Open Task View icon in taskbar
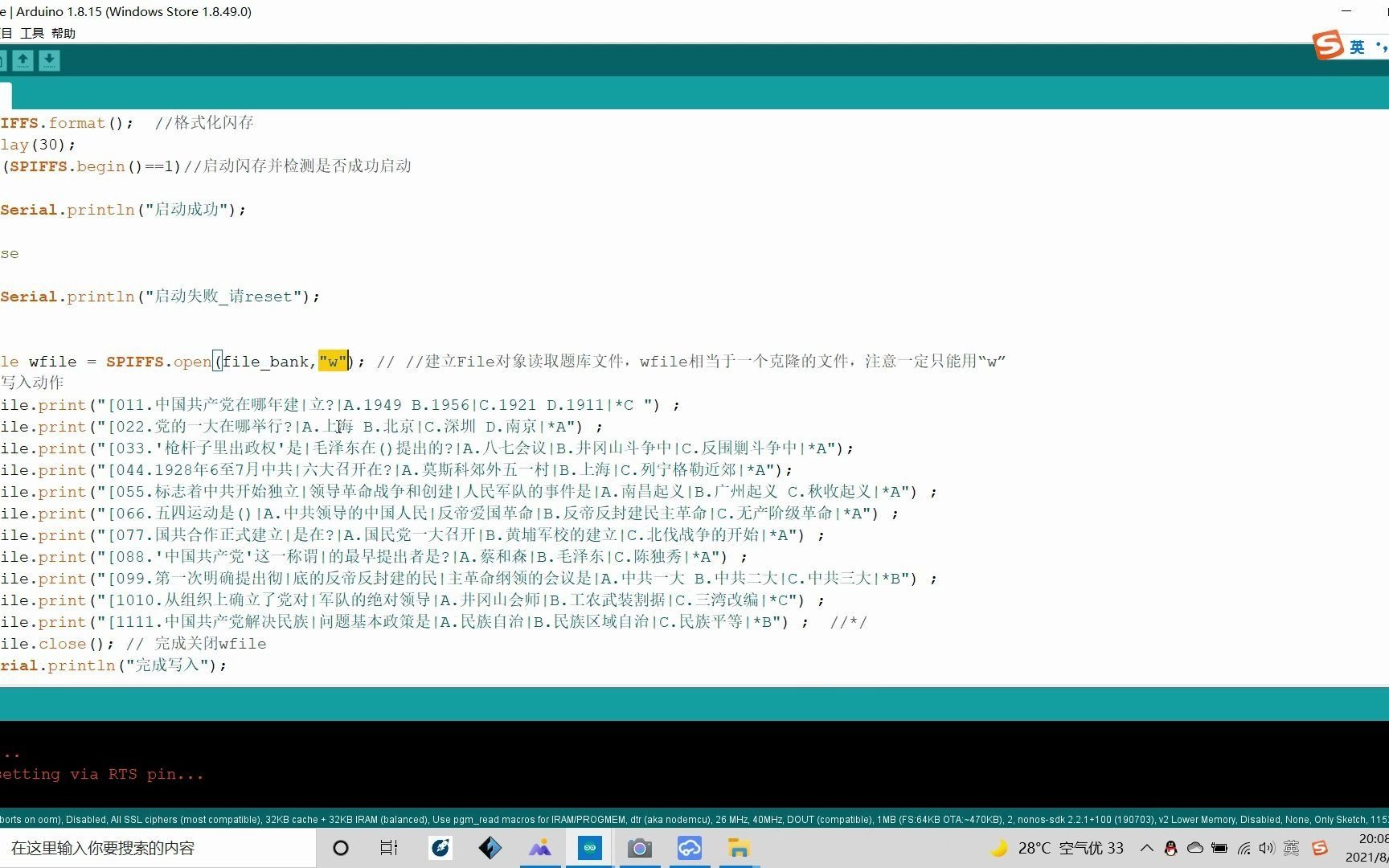Viewport: 1389px width, 868px height. (x=389, y=848)
